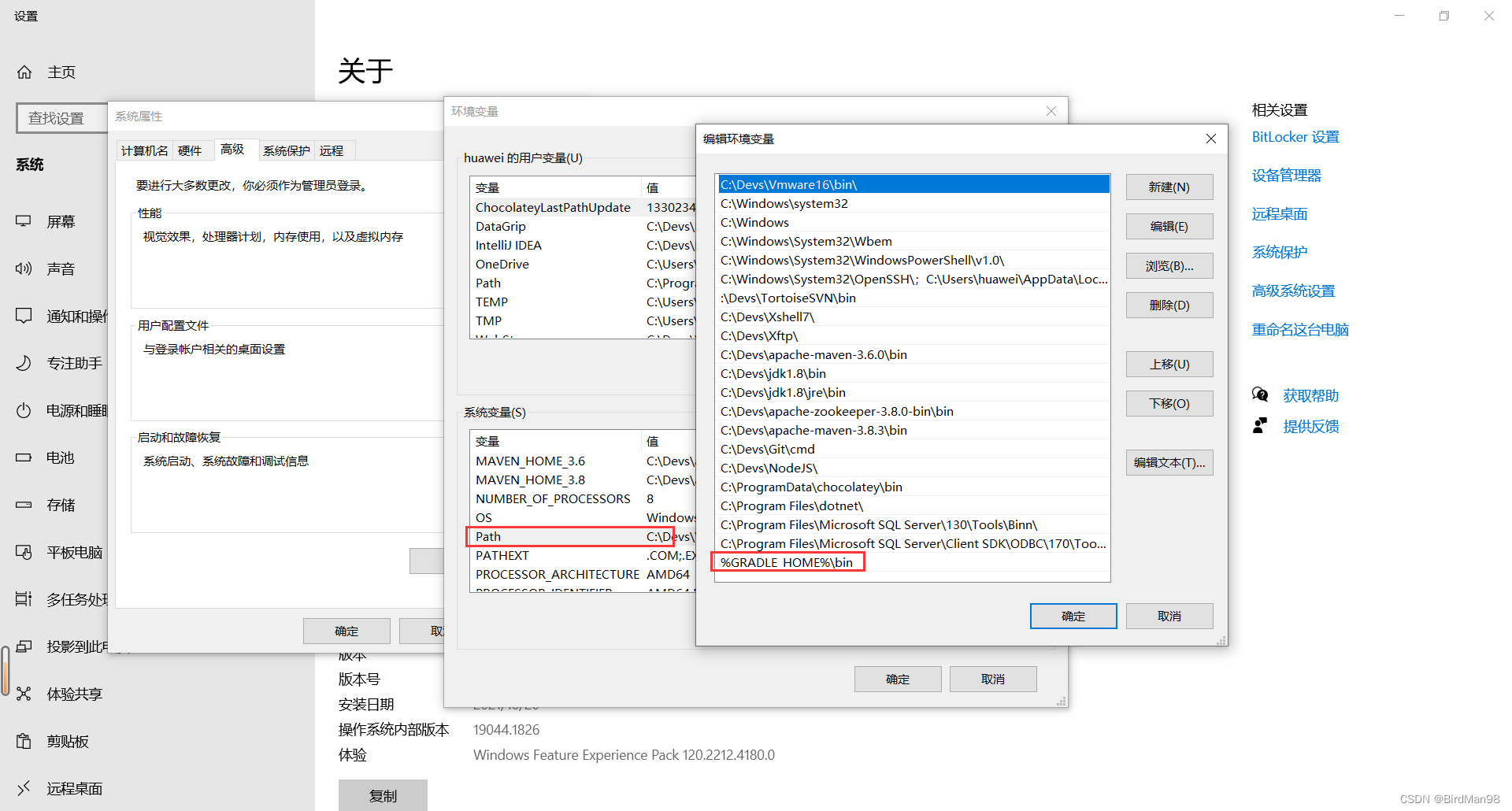Open the 高级系统设置 link
Screen dimensions: 1512x811
[x=1294, y=291]
